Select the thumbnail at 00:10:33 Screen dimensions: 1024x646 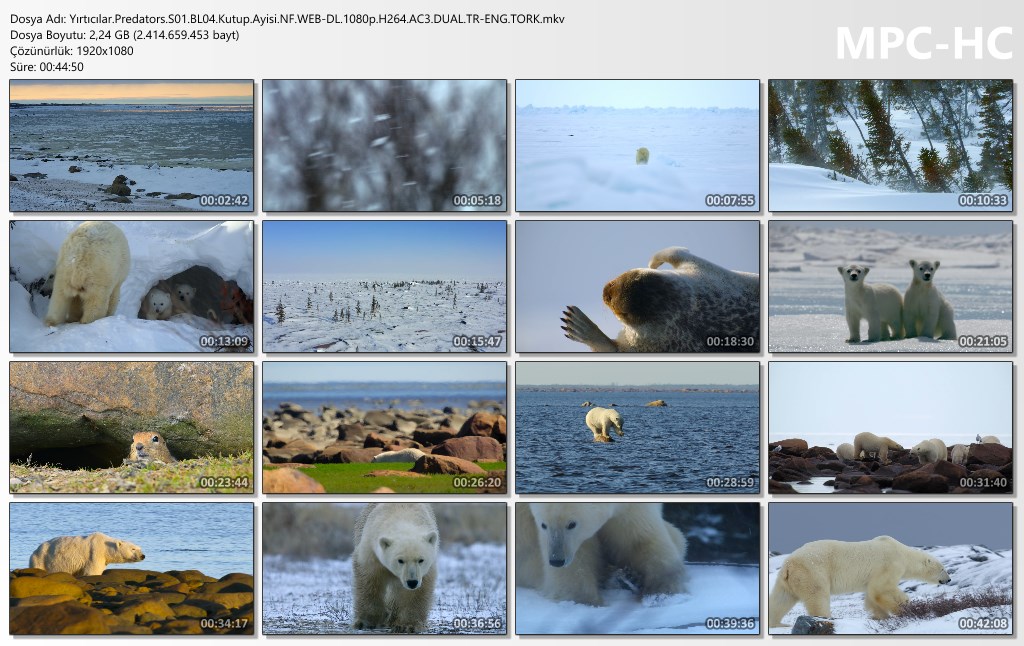point(891,146)
